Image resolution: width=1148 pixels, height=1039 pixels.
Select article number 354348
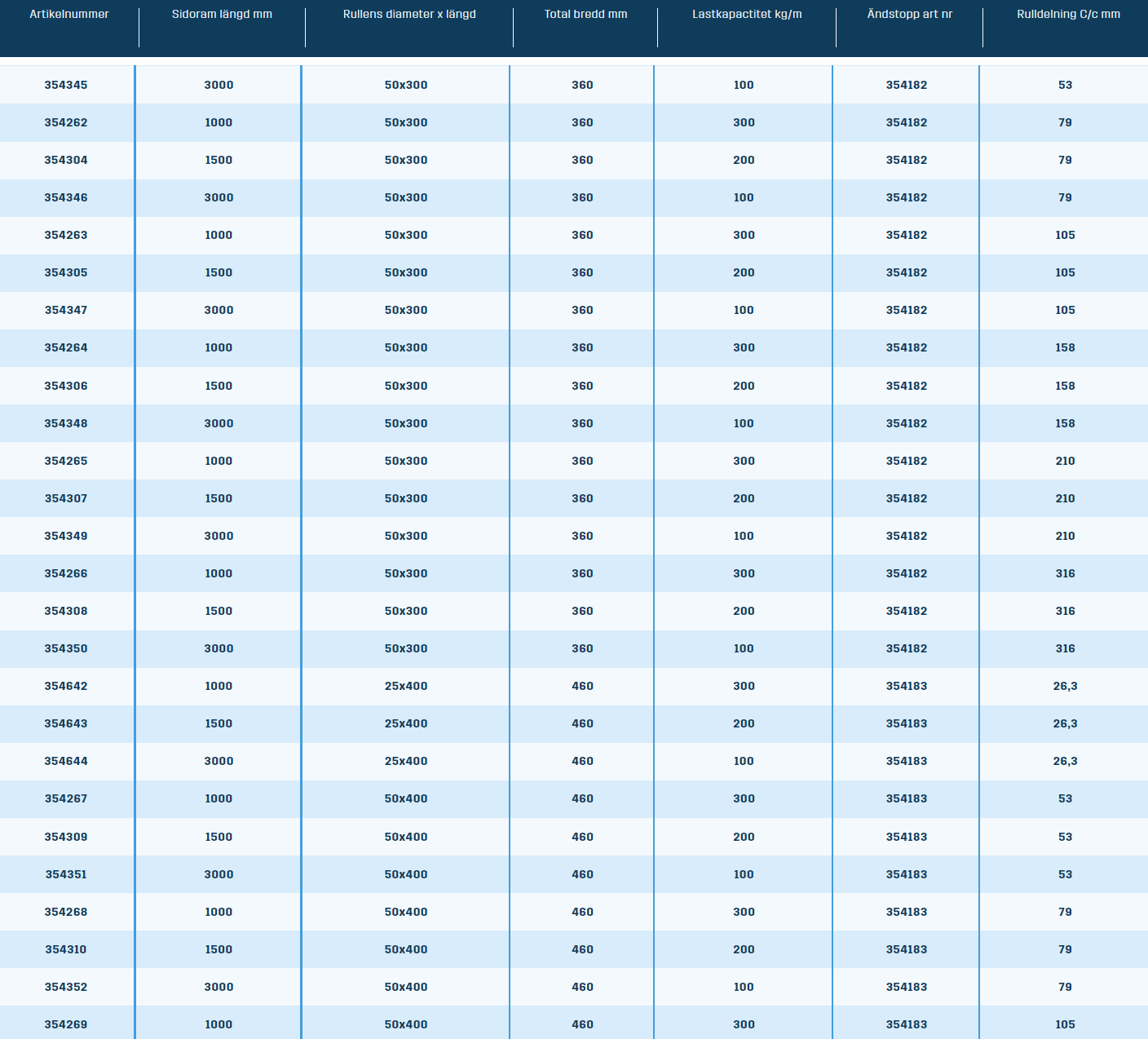click(66, 423)
